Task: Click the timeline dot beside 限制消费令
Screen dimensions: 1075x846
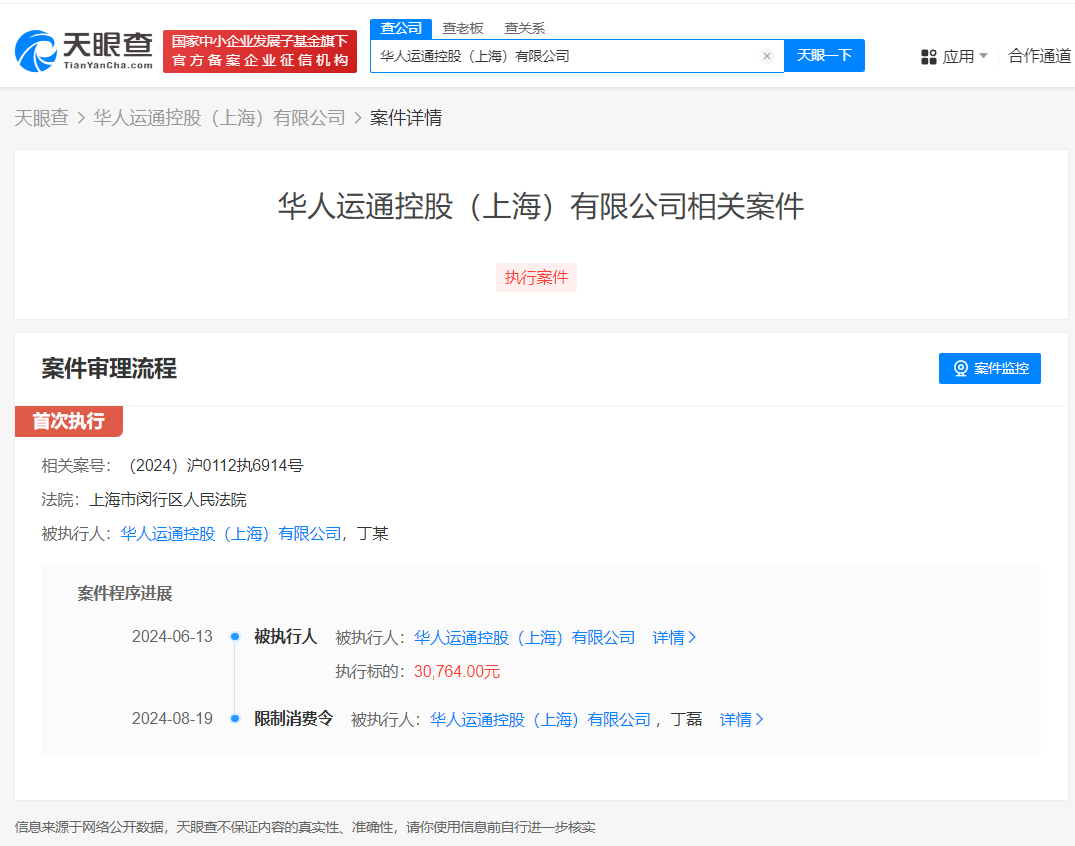Action: pos(233,719)
